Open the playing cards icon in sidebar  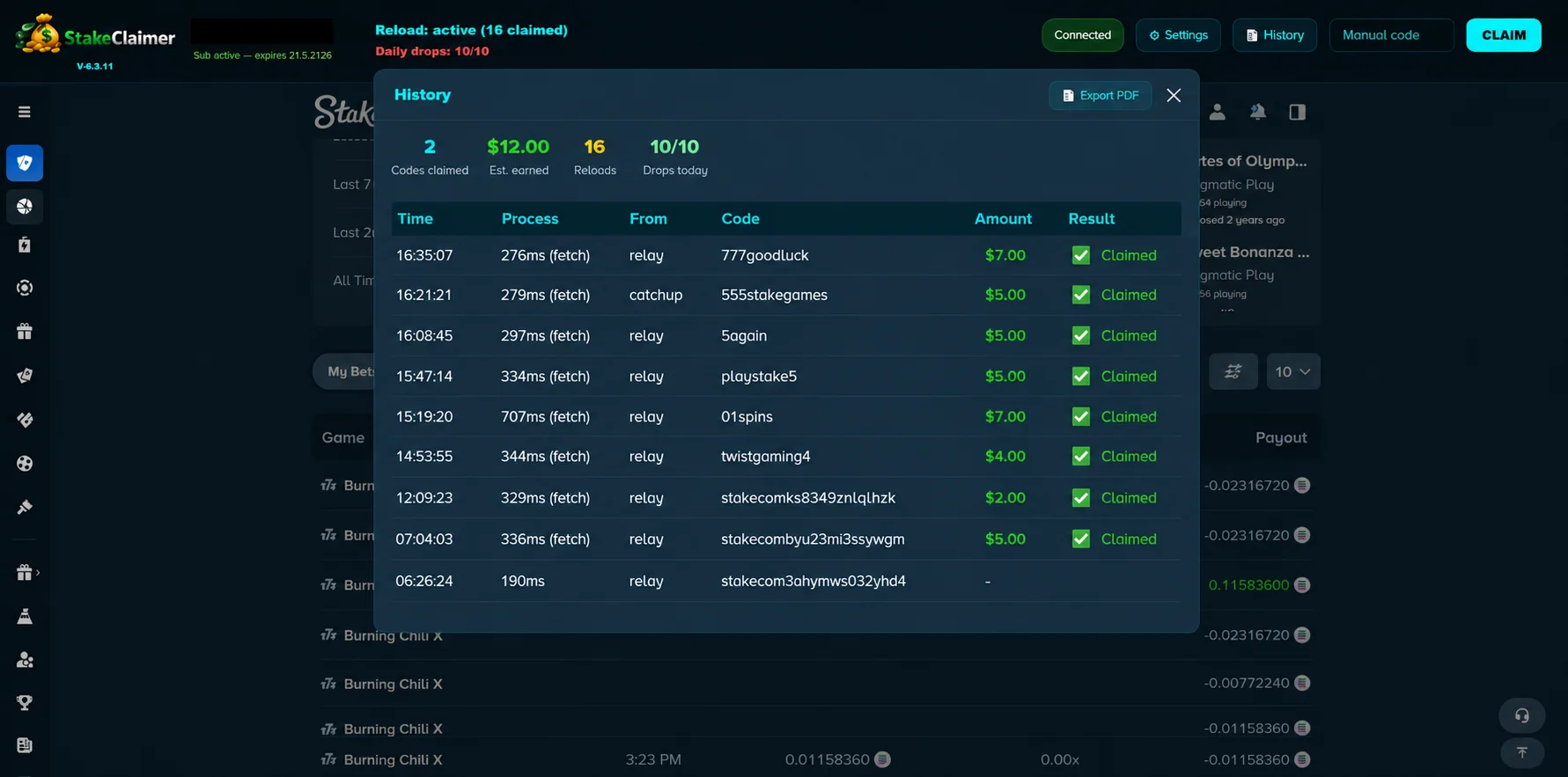[x=25, y=376]
